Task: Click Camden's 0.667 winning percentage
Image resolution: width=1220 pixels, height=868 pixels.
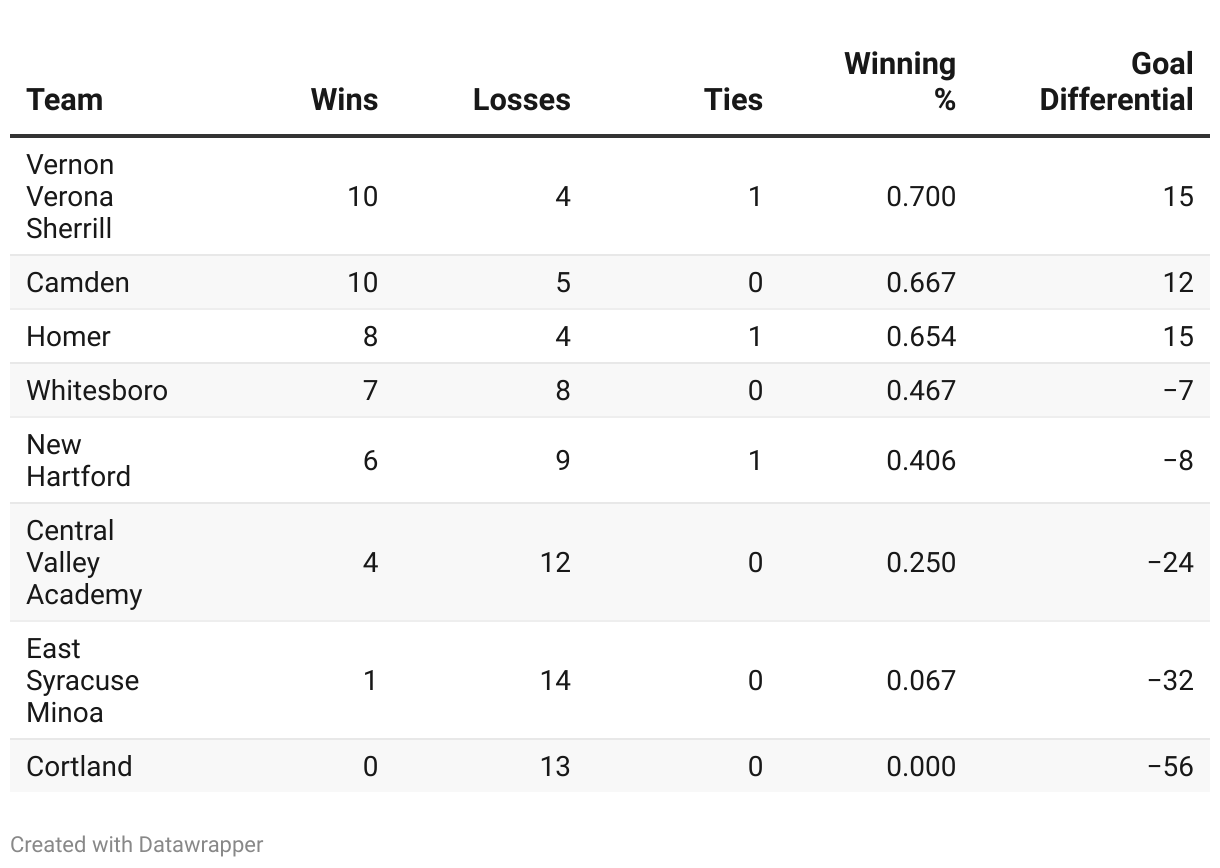Action: (921, 282)
